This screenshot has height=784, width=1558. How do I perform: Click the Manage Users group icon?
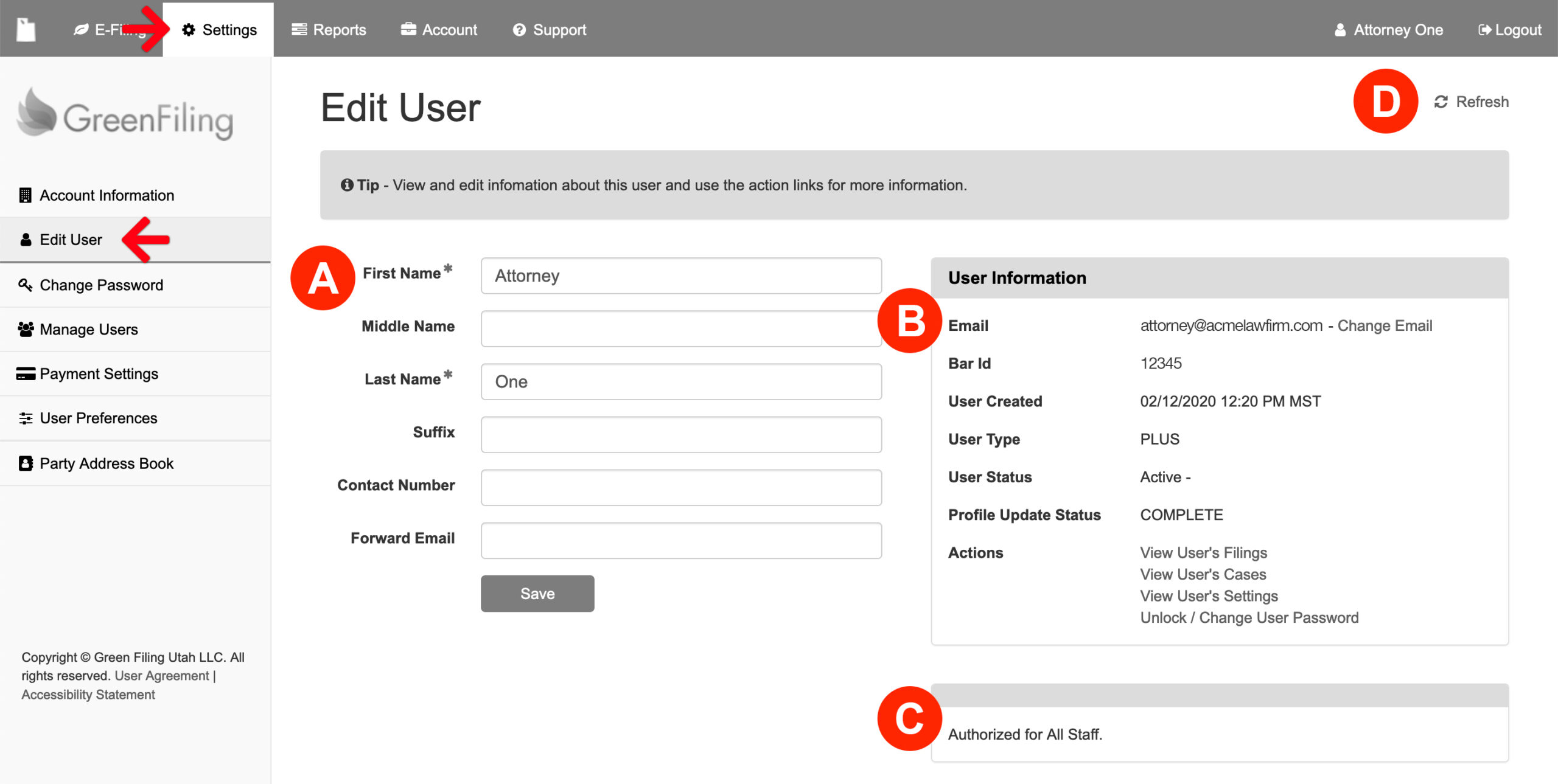pyautogui.click(x=26, y=329)
